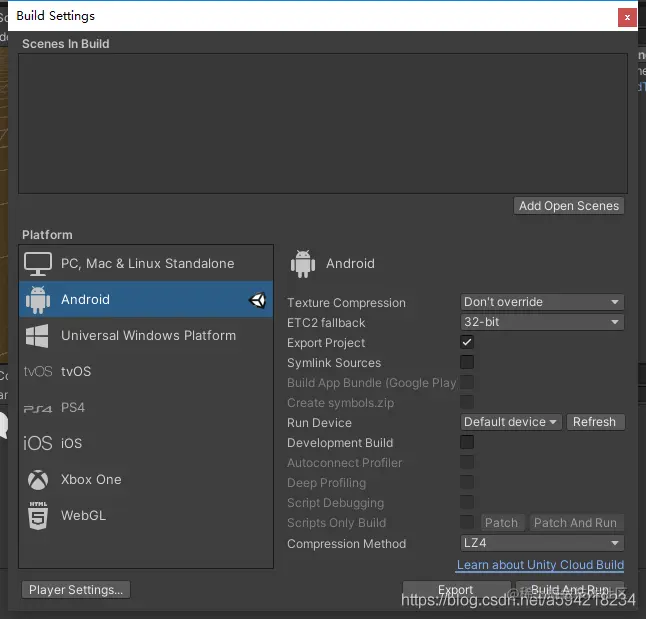Screen dimensions: 646x619
Task: Click the Symlink Sources label
Action: pyautogui.click(x=334, y=363)
